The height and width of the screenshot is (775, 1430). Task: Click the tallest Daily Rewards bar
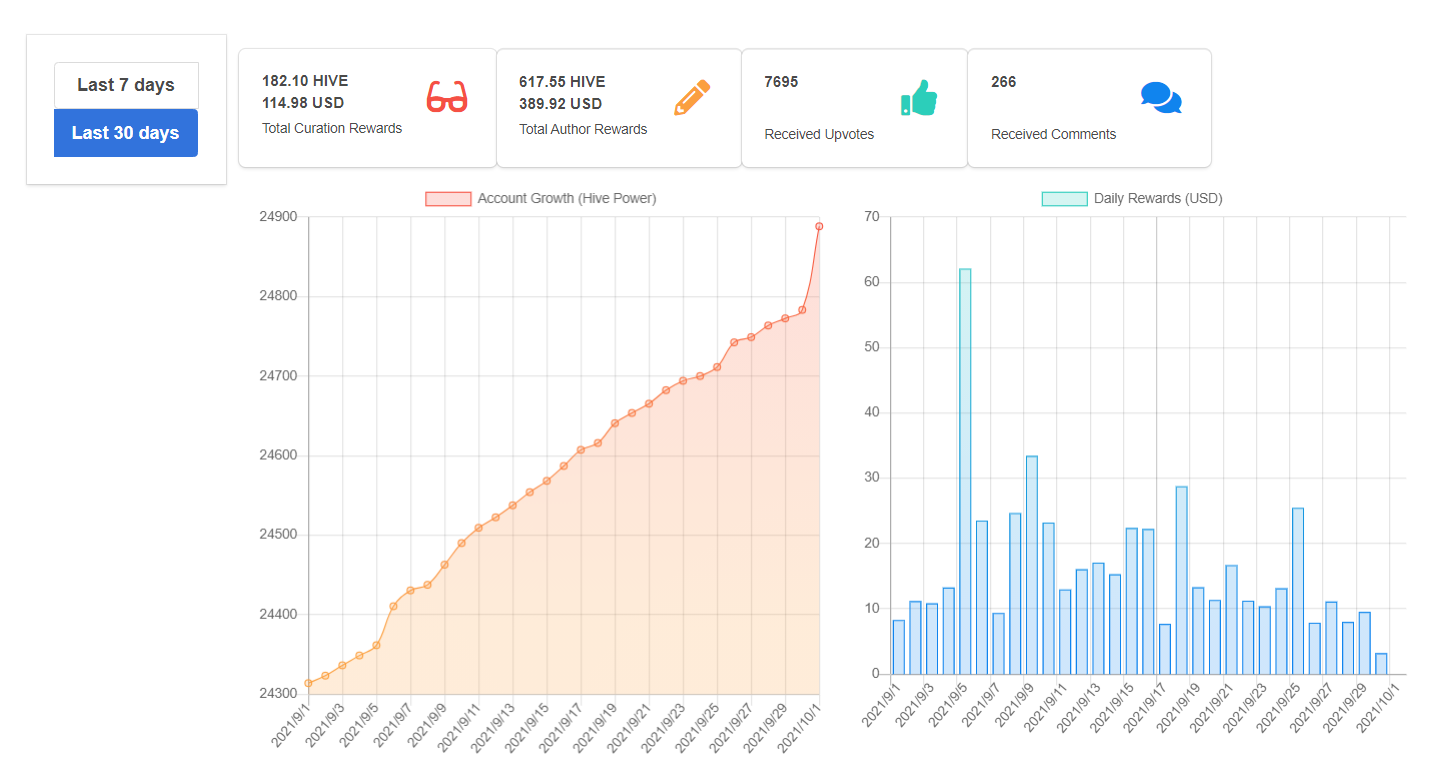[965, 471]
